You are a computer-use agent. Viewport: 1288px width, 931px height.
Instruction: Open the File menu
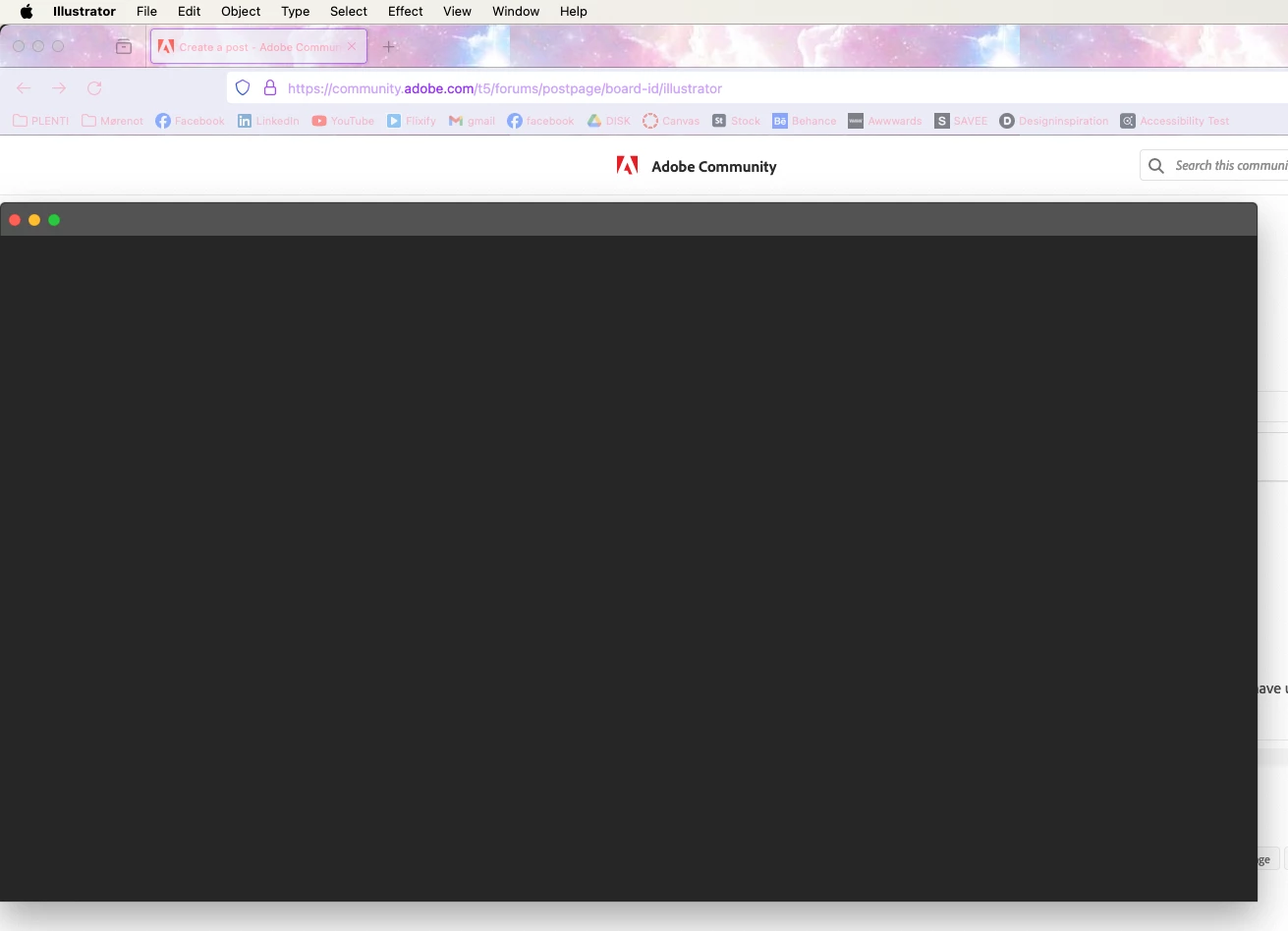tap(146, 12)
